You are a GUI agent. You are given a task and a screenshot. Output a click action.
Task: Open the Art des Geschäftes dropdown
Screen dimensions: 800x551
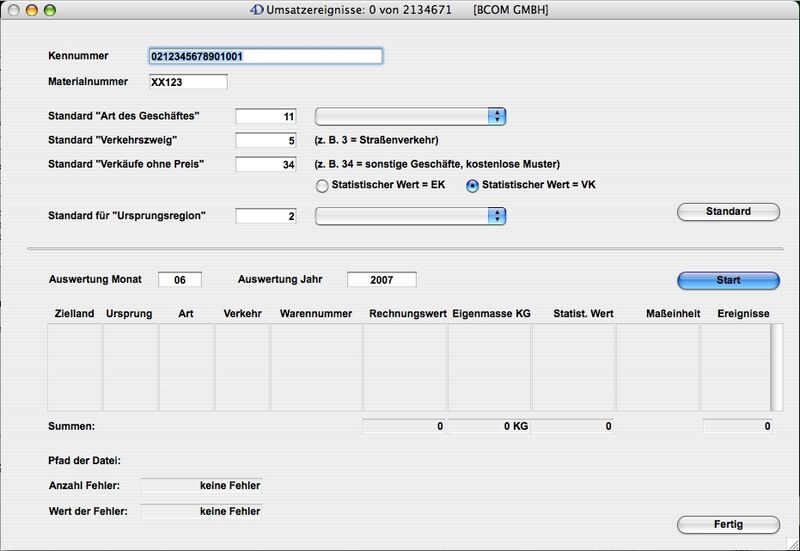[410, 116]
